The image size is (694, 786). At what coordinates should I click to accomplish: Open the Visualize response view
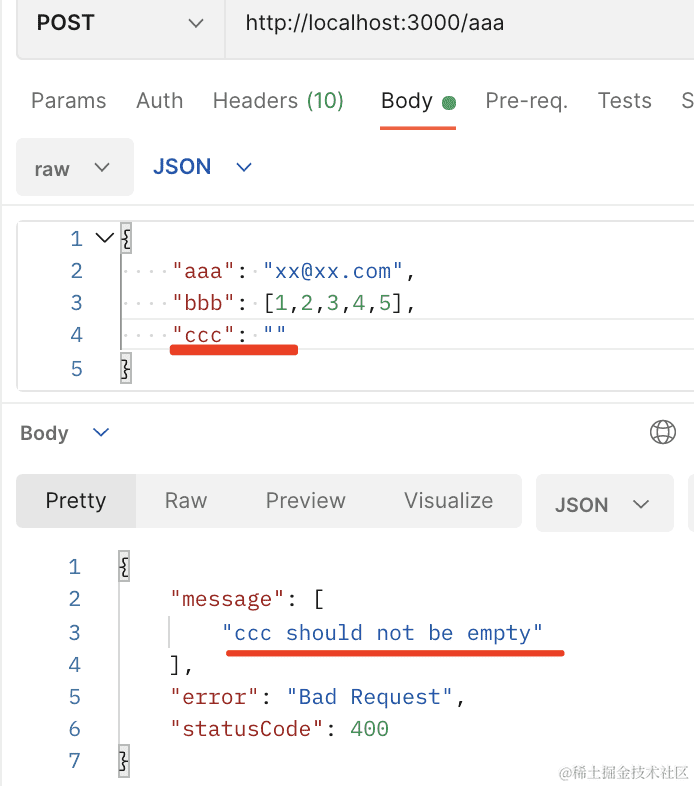[448, 501]
